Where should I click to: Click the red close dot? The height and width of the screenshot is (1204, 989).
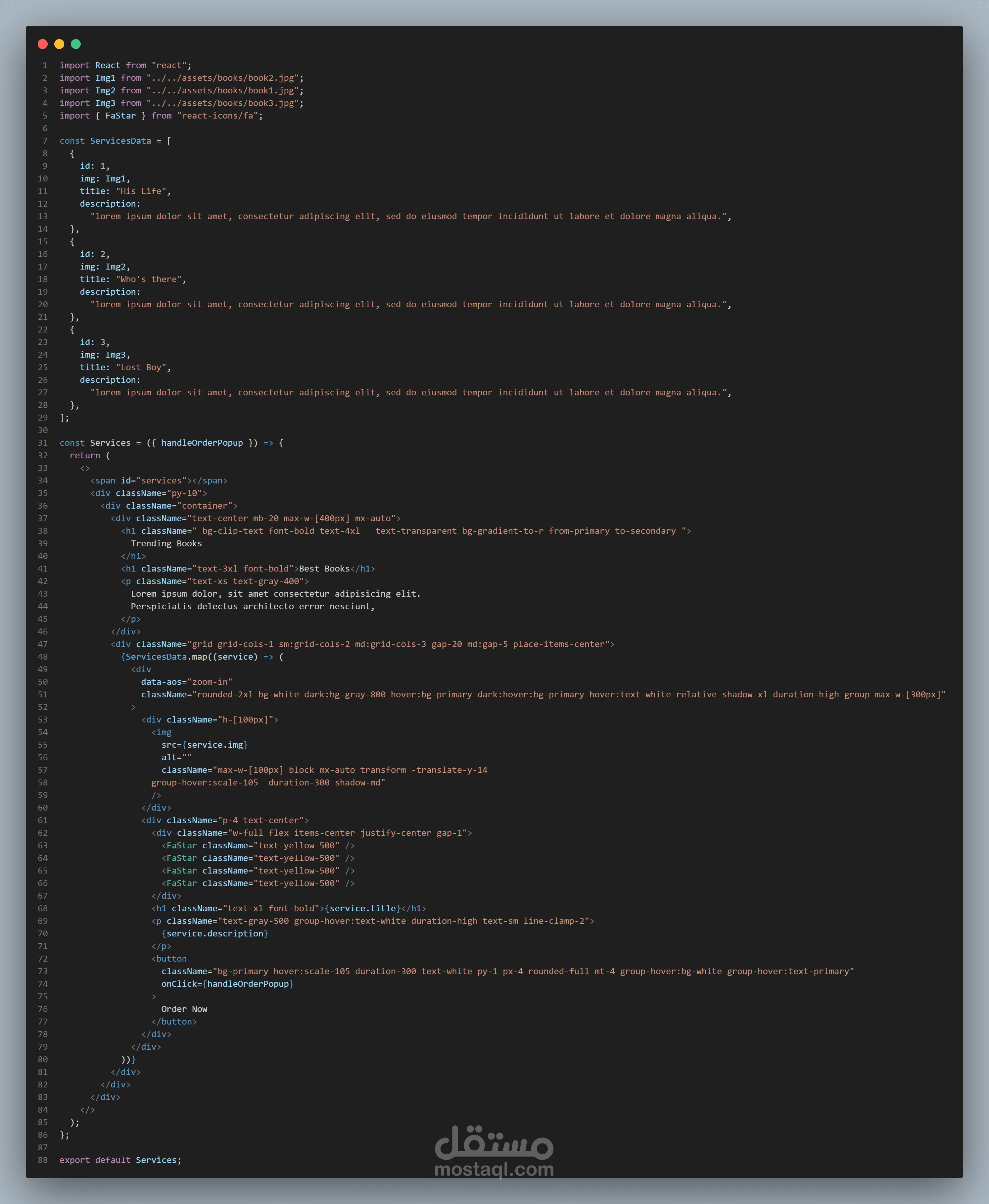[x=43, y=44]
